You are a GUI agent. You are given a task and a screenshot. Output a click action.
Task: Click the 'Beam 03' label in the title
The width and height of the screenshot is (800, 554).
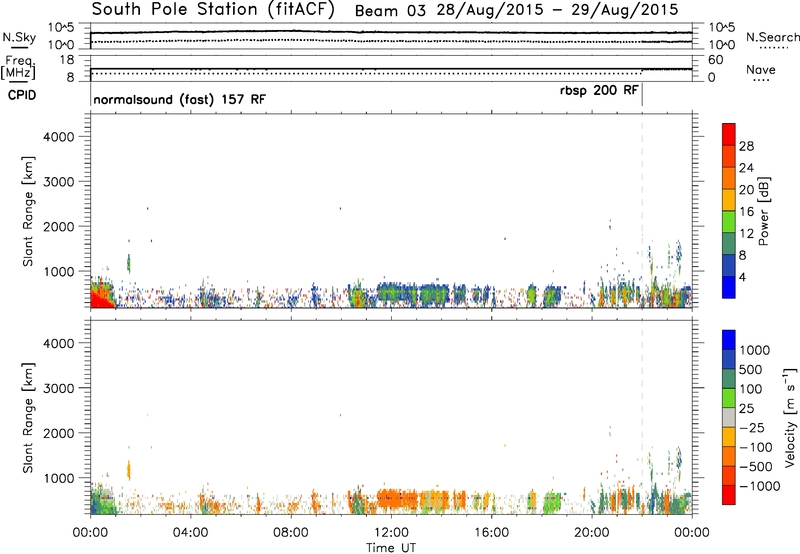tap(389, 11)
